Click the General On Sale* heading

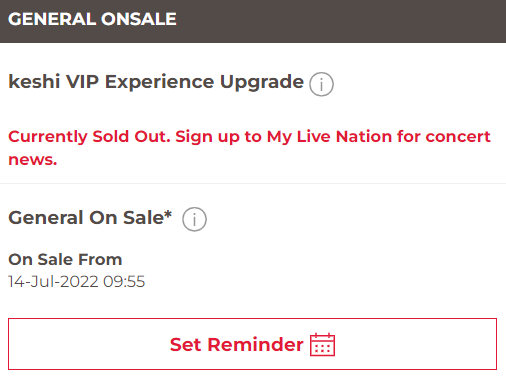(90, 218)
